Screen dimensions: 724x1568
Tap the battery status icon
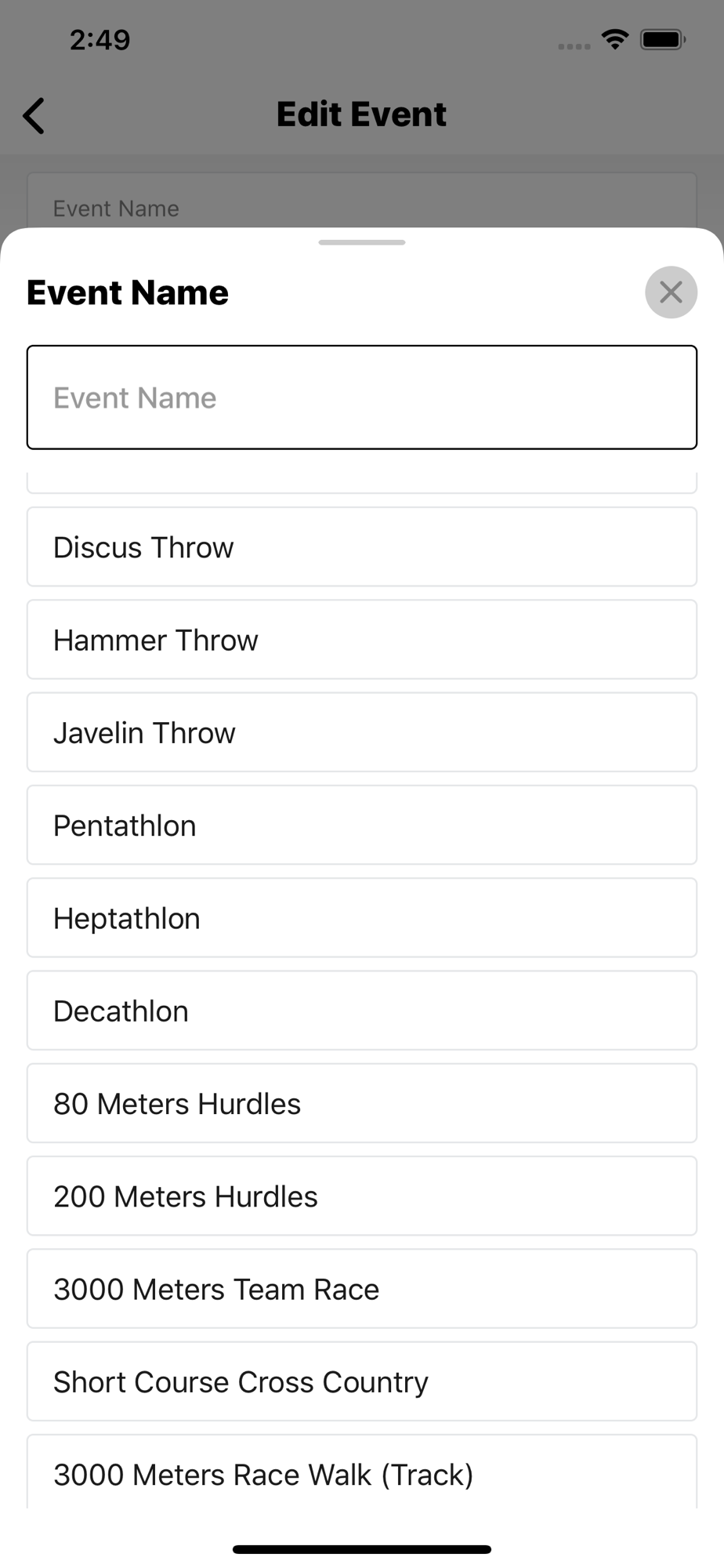coord(662,39)
